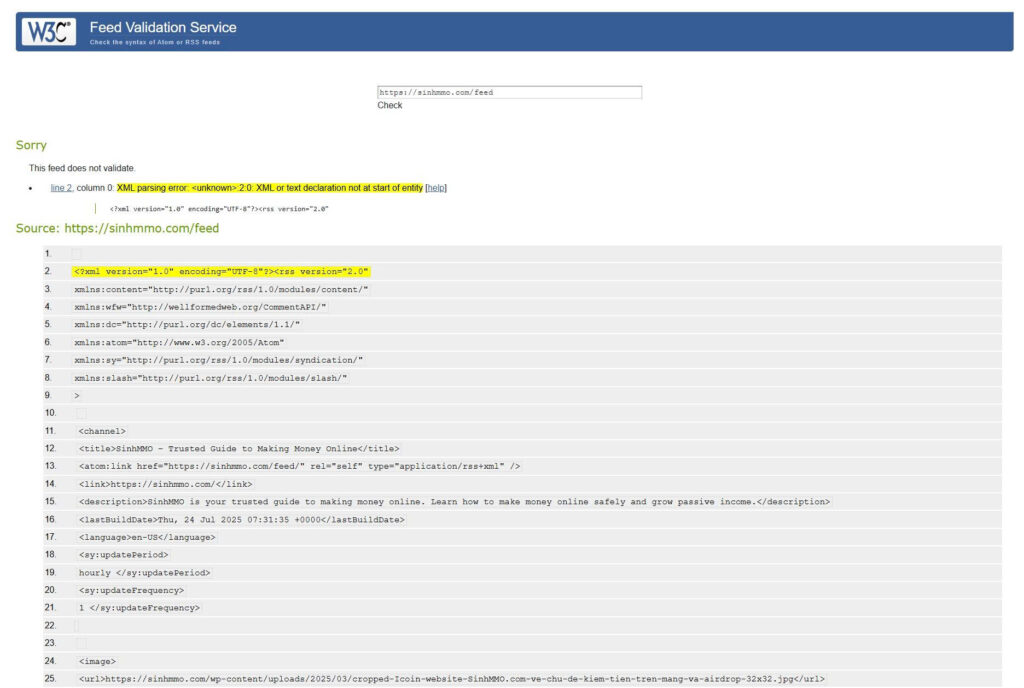The width and height of the screenshot is (1024, 688).
Task: Click the atom:link href line 13
Action: coord(299,466)
